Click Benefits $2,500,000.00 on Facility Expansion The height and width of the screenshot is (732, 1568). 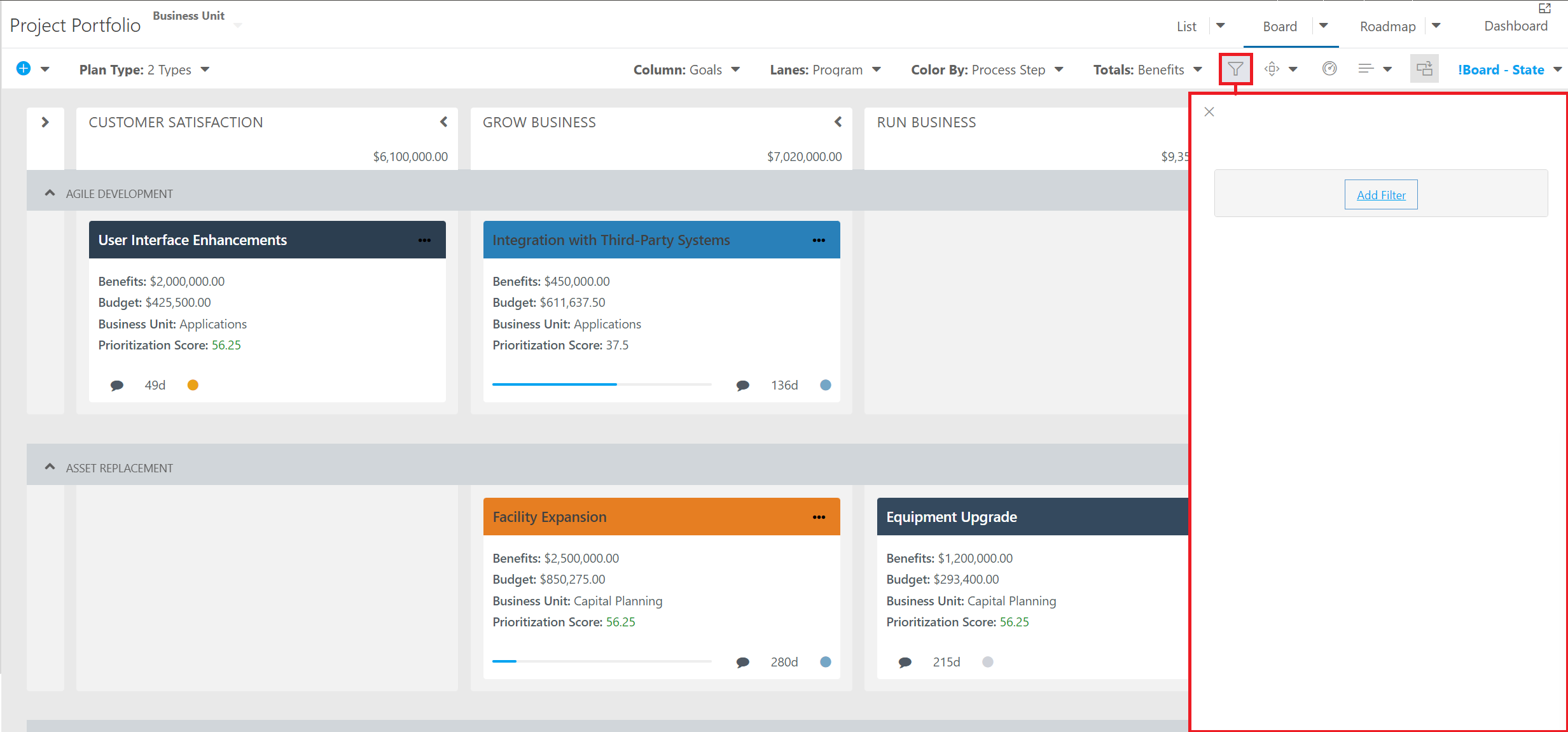pyautogui.click(x=555, y=558)
